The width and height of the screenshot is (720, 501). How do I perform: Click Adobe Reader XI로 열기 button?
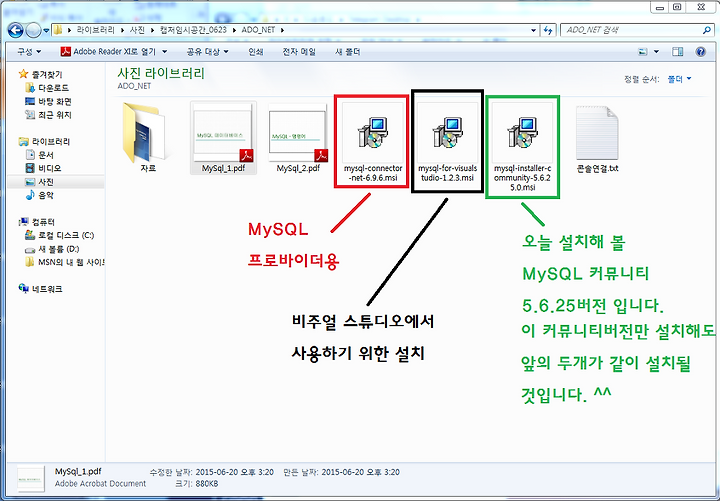(108, 51)
